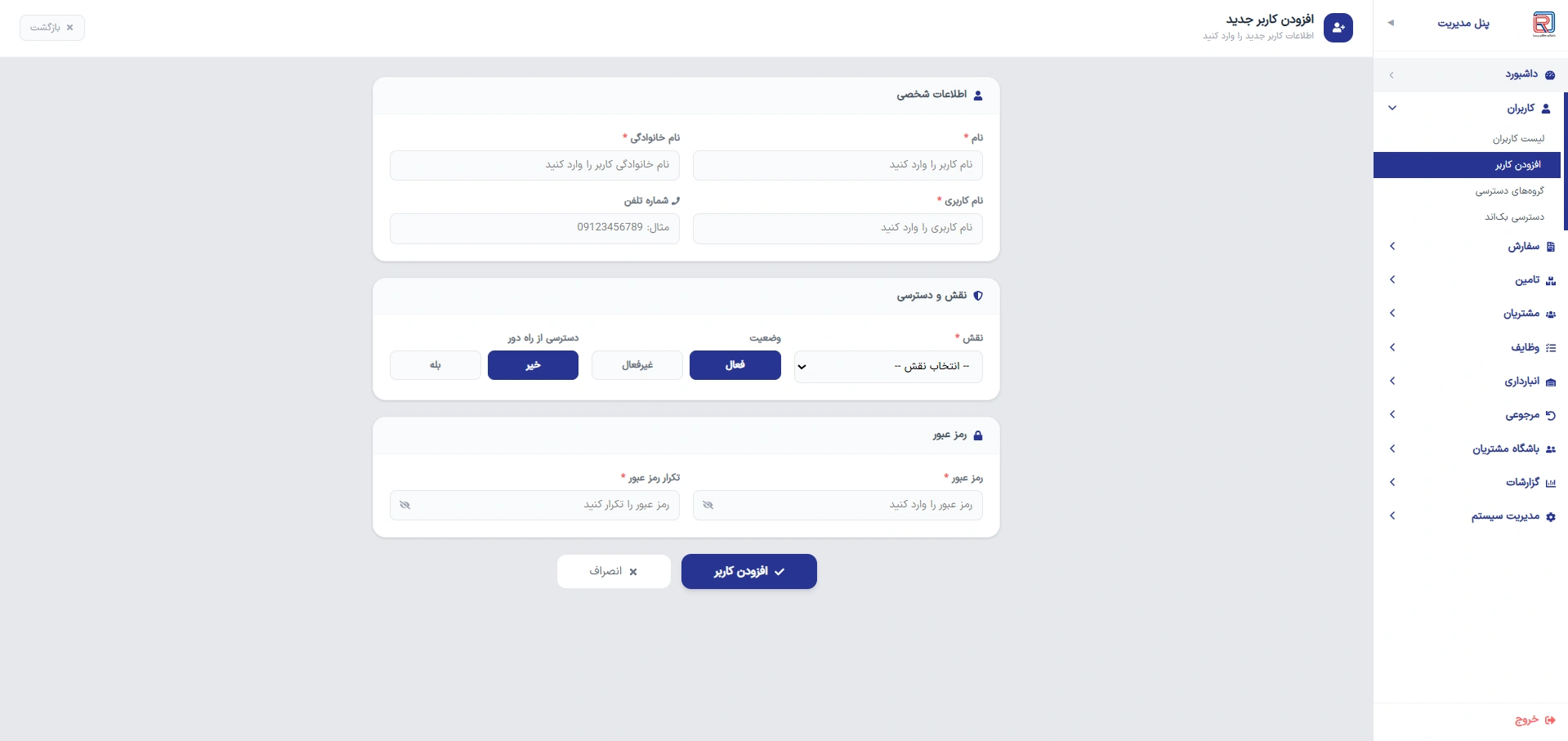1568x741 pixels.
Task: Toggle eye icon in تکرار رمز عبور field
Action: click(x=404, y=505)
